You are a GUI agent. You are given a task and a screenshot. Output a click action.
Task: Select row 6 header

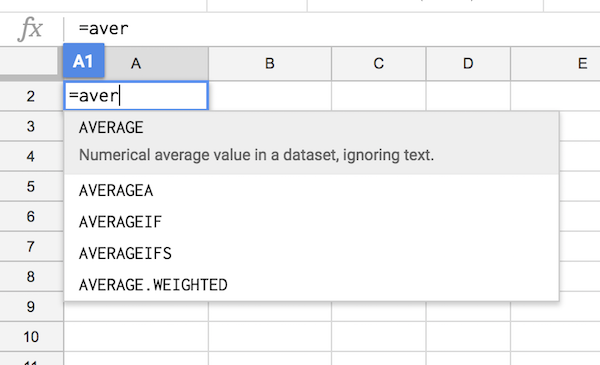pos(31,217)
